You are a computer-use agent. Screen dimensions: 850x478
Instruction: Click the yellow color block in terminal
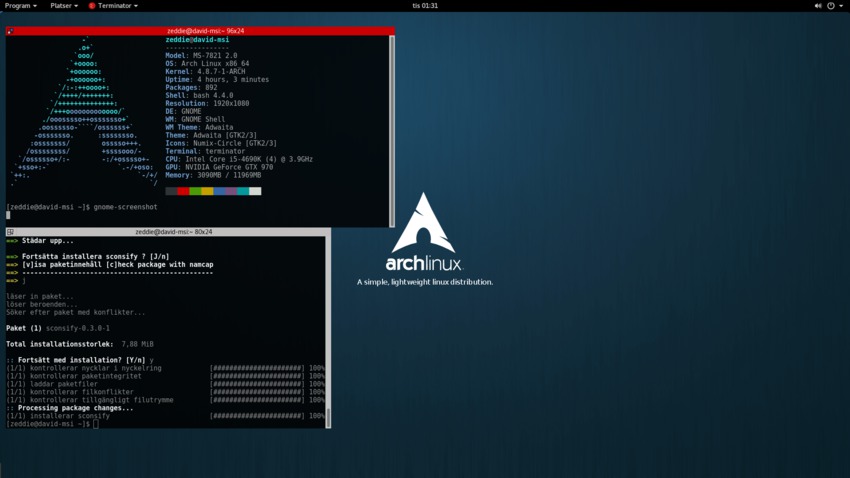[207, 191]
